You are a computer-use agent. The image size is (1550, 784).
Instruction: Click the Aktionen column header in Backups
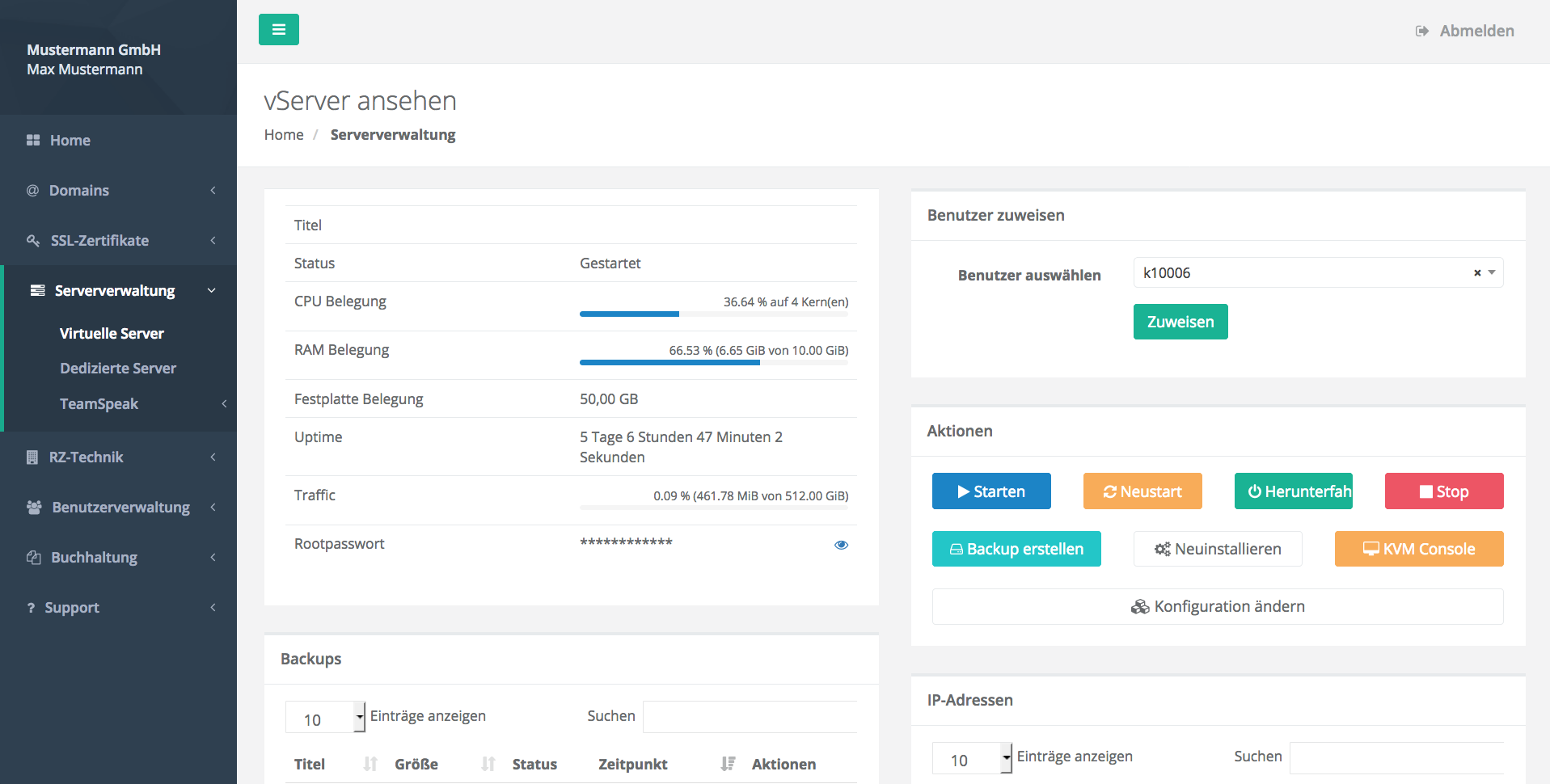(783, 764)
